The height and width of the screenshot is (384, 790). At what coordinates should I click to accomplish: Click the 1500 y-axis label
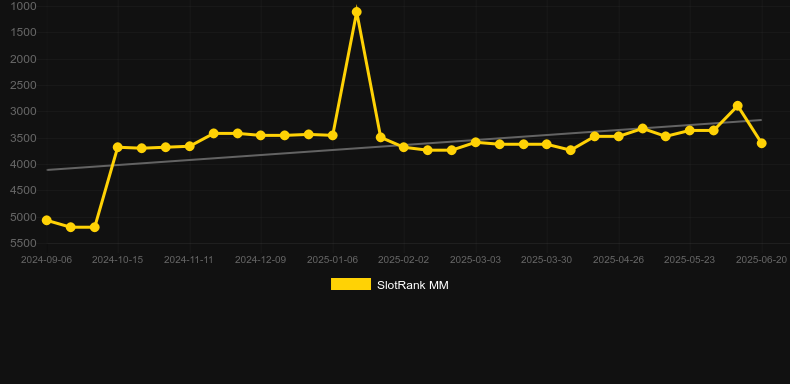point(23,33)
